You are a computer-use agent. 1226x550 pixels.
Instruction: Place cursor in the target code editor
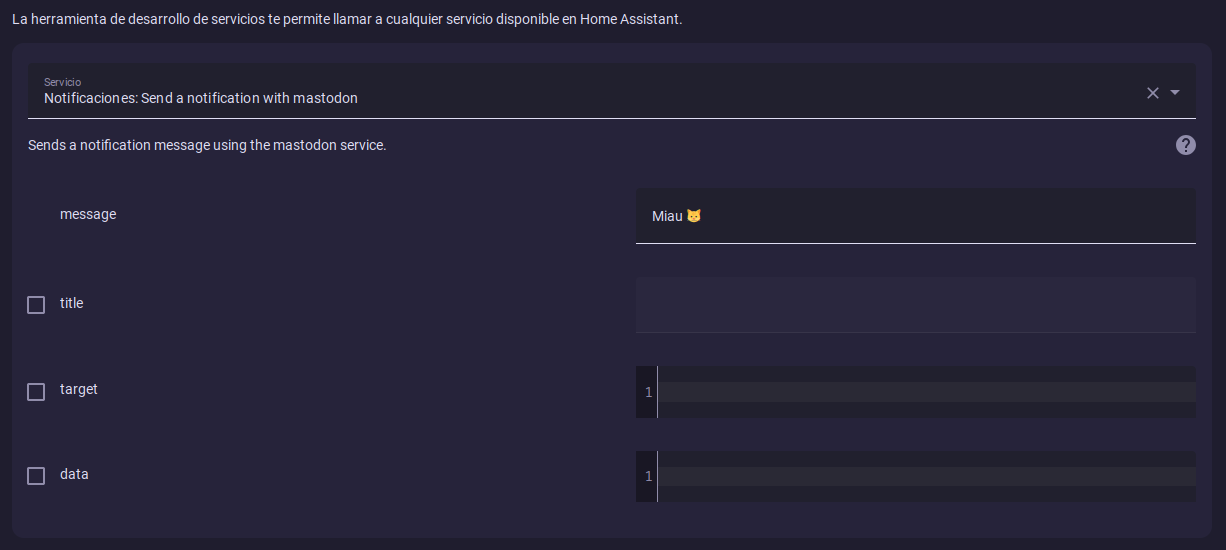coord(925,392)
